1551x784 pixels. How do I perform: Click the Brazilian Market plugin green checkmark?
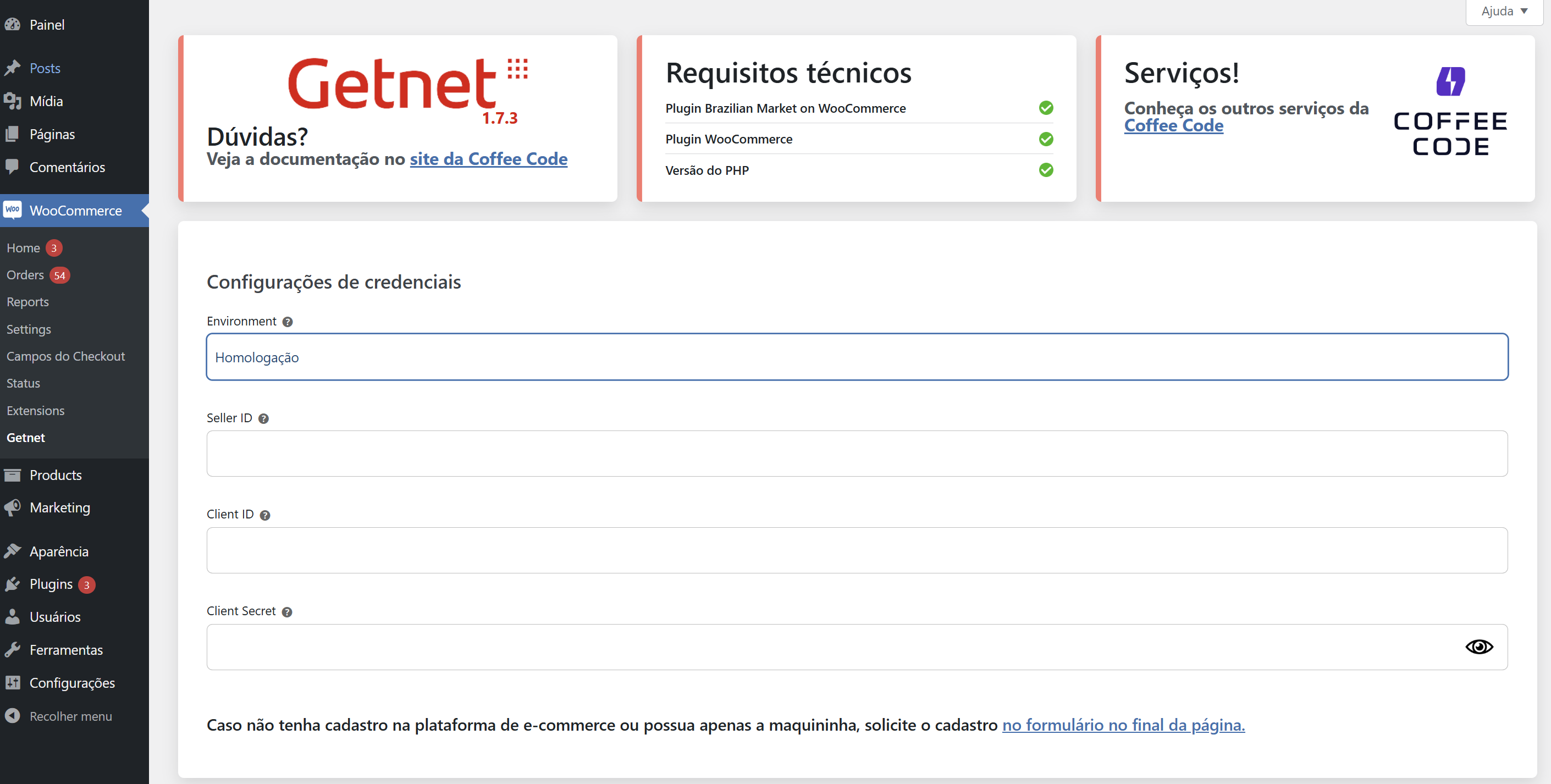pyautogui.click(x=1046, y=108)
